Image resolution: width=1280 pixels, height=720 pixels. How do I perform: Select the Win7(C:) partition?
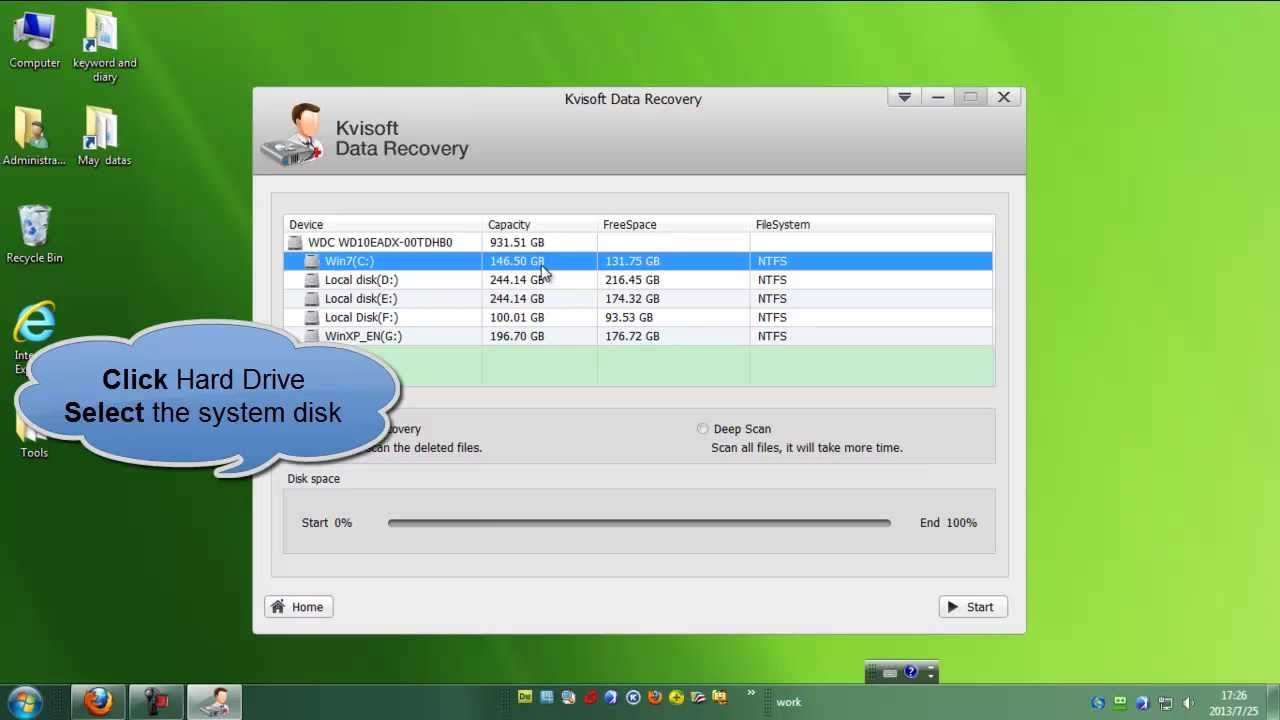click(x=638, y=261)
